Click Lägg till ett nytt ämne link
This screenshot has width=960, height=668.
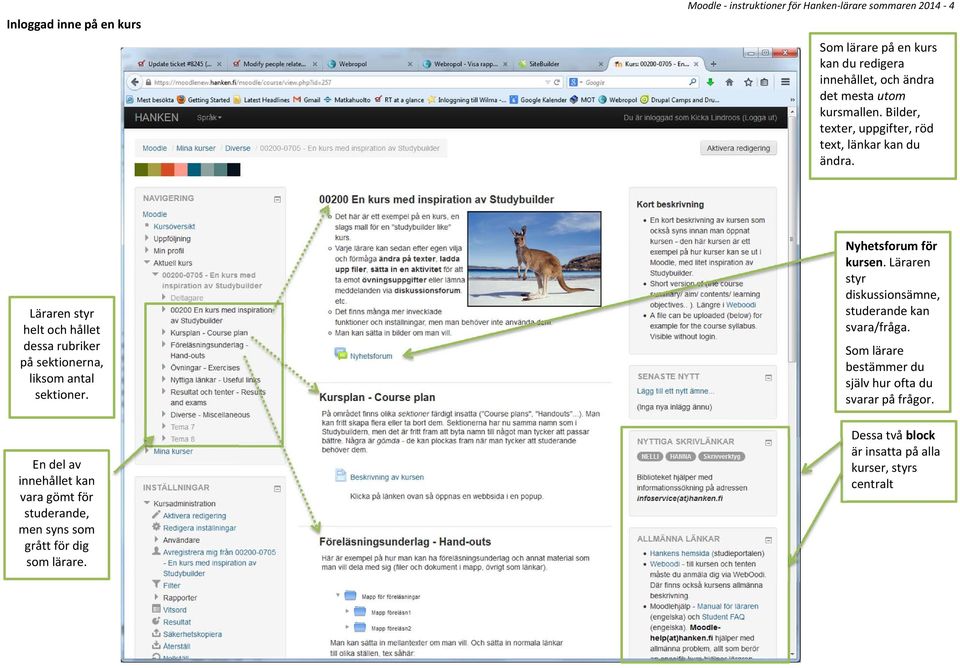675,391
